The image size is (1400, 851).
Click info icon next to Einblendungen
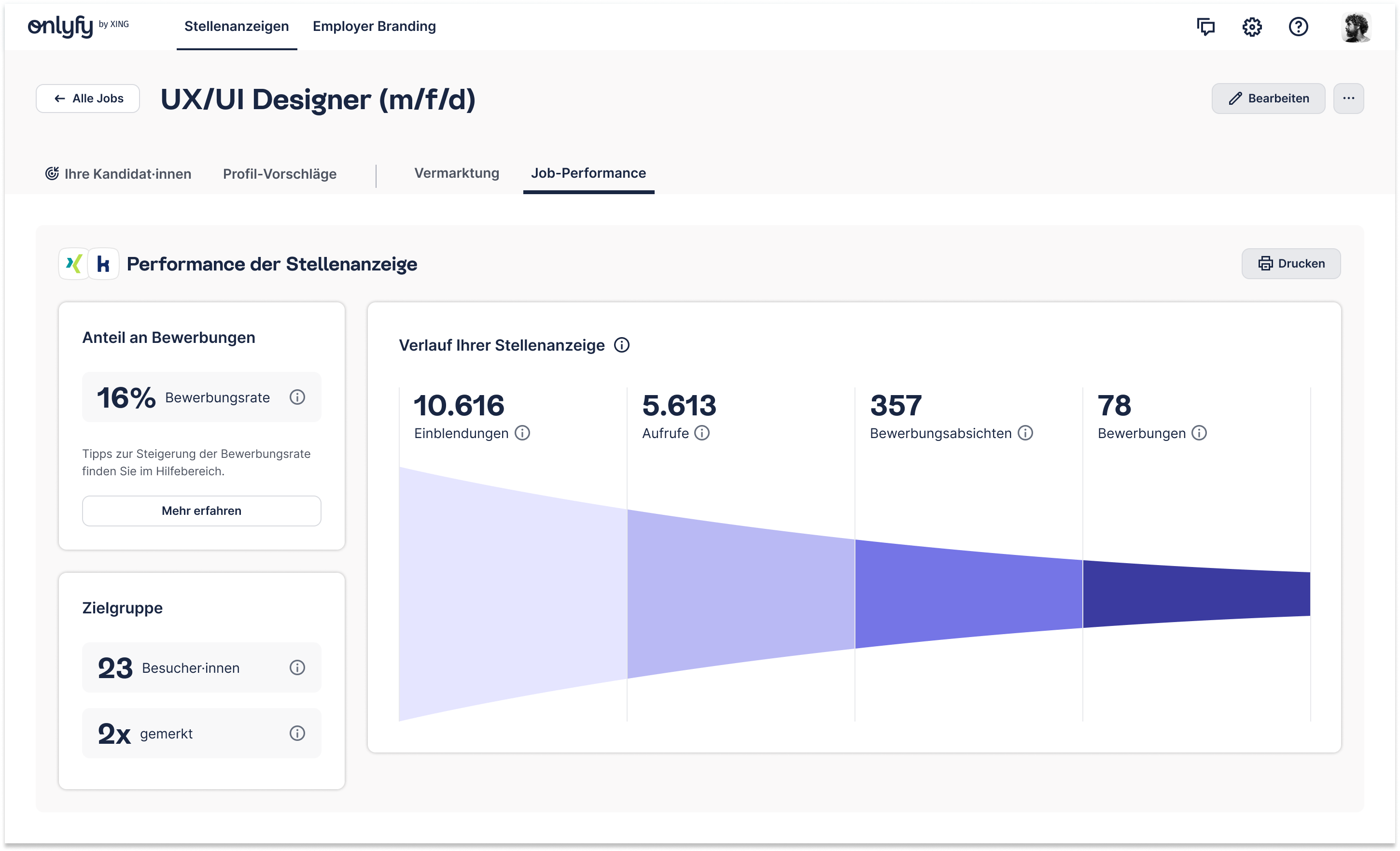pyautogui.click(x=522, y=433)
